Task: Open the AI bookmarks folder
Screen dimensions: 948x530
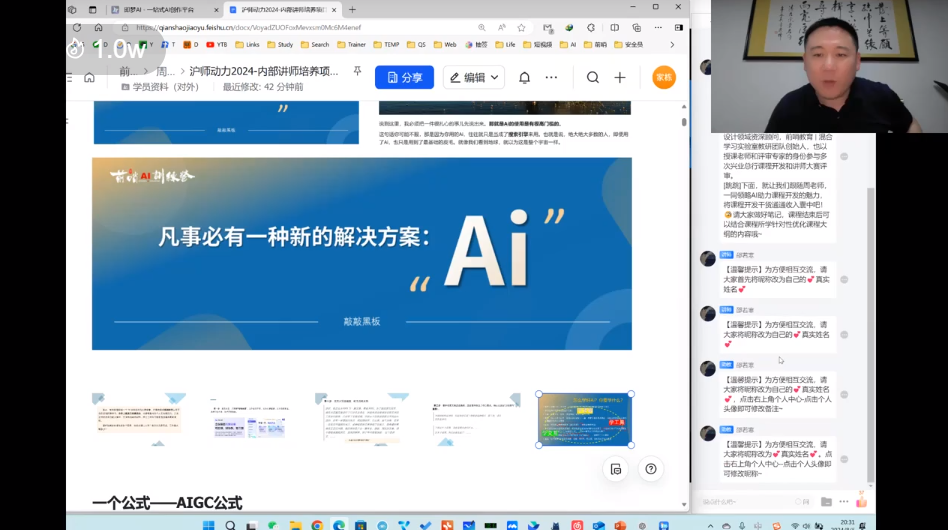Action: [x=568, y=45]
